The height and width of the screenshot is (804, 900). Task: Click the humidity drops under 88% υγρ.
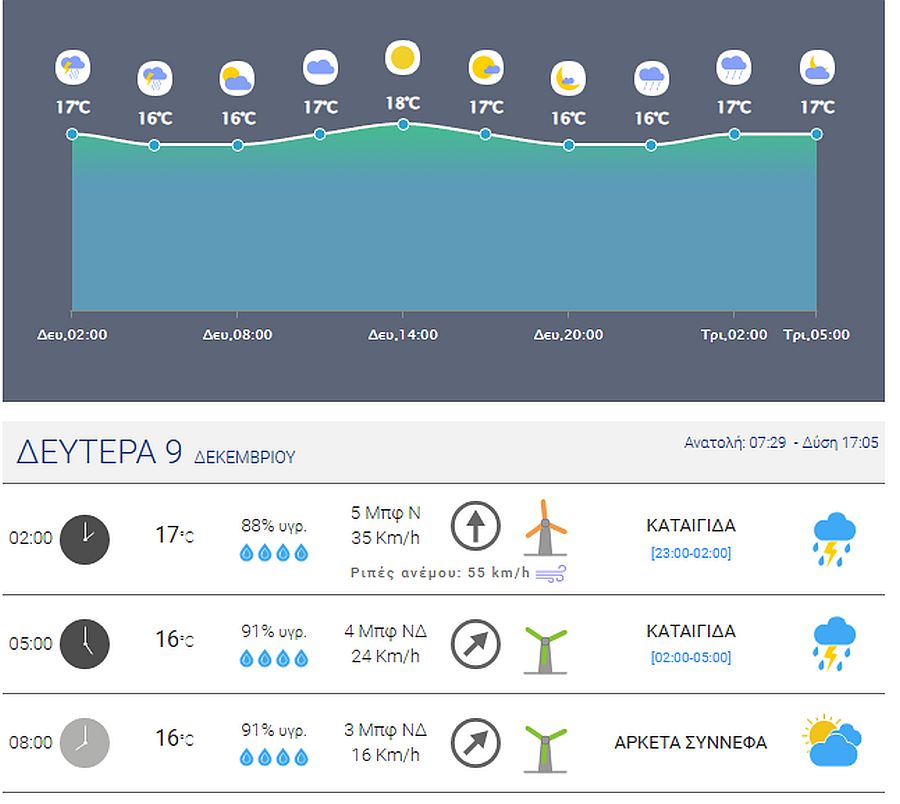tap(274, 552)
